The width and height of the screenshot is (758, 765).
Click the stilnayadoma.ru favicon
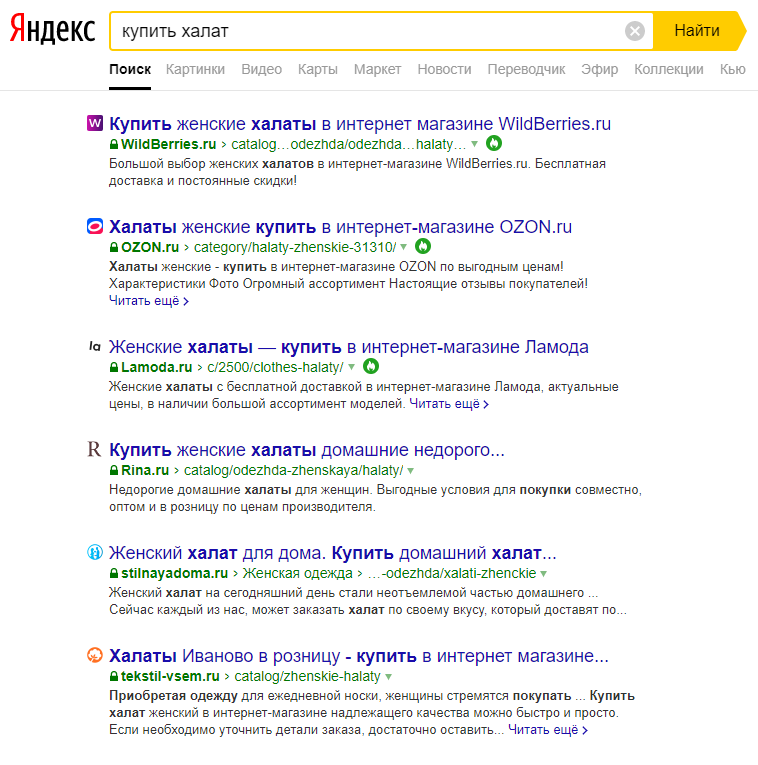[x=95, y=552]
